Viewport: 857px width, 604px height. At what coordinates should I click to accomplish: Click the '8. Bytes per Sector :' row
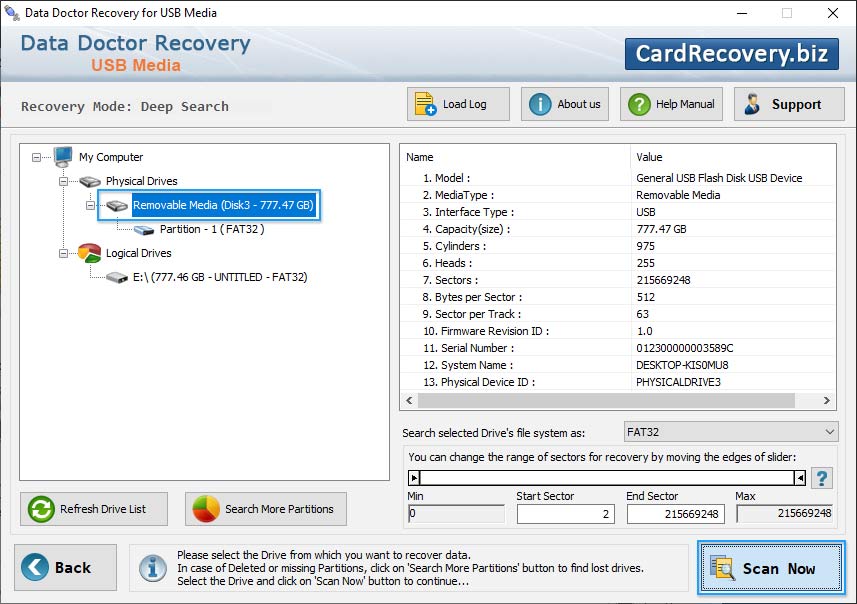click(618, 297)
